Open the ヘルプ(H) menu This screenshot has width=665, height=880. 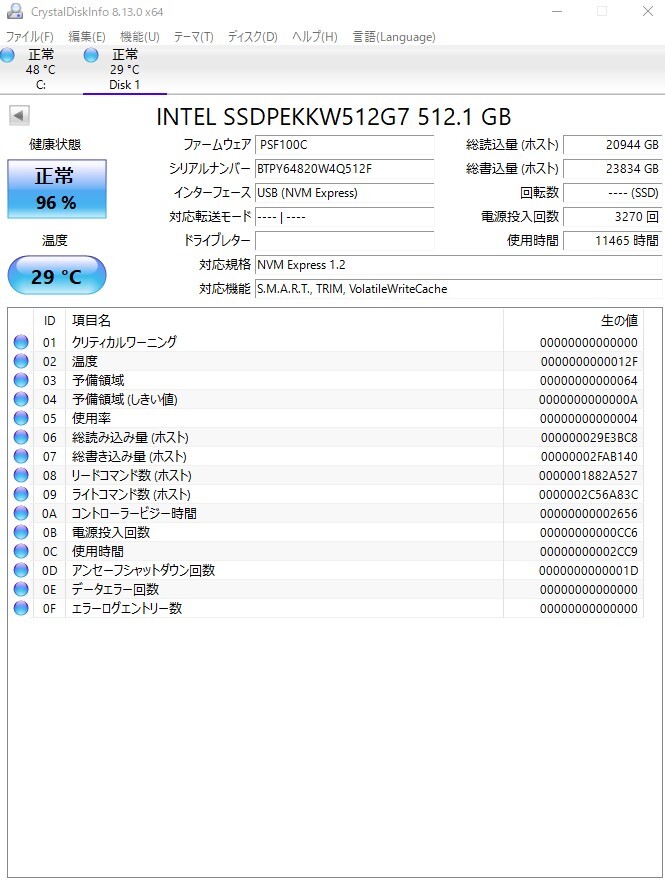coord(315,36)
